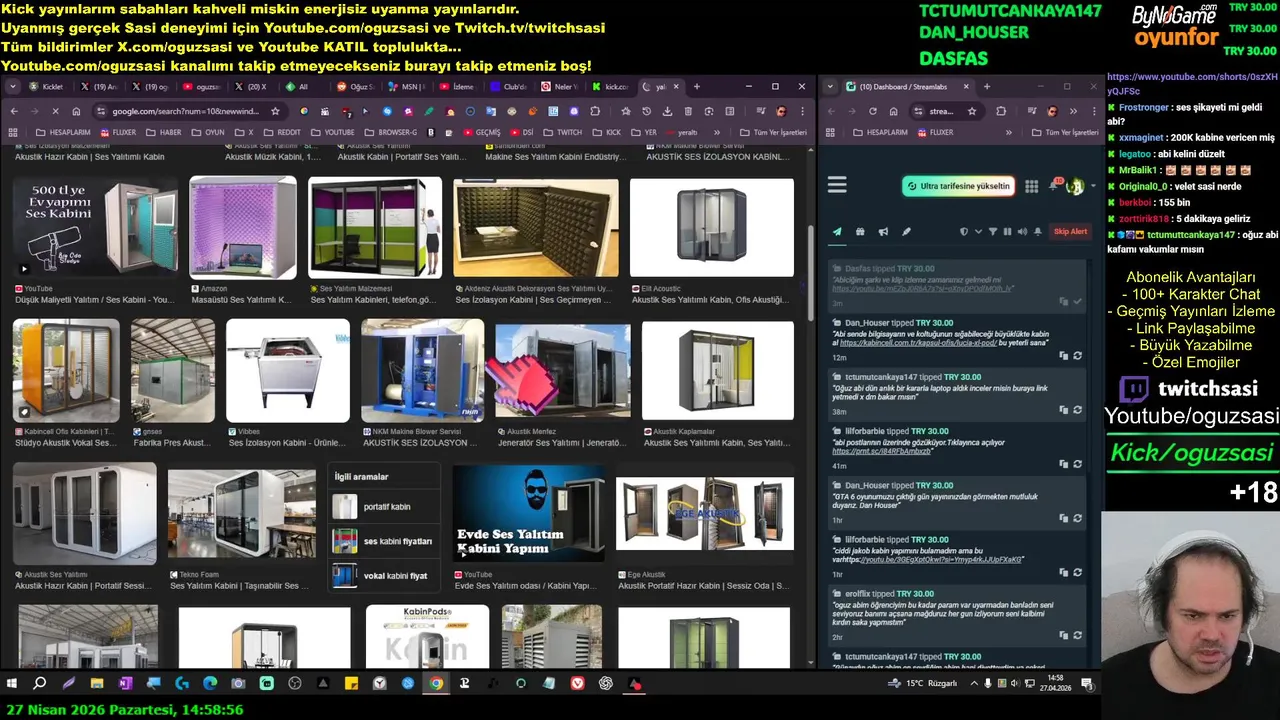Open the HABER bookmarks folder
The width and height of the screenshot is (1280, 720).
pyautogui.click(x=163, y=132)
